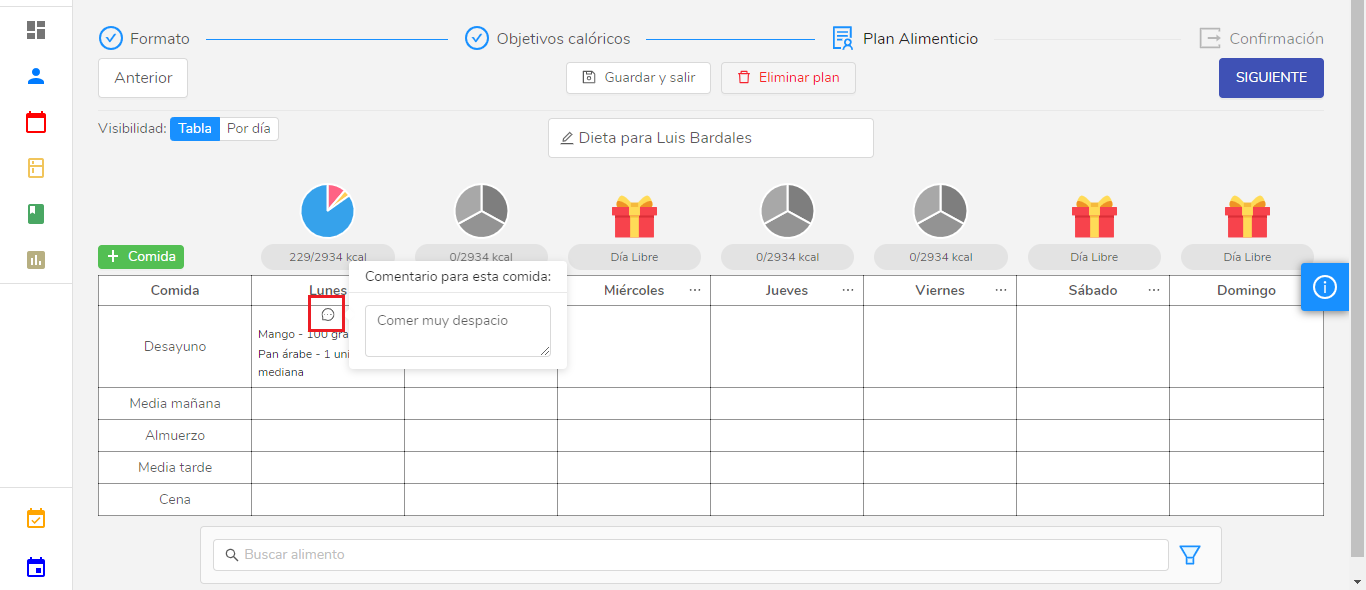This screenshot has height=590, width=1366.
Task: Click the Viernes column header text
Action: 940,290
